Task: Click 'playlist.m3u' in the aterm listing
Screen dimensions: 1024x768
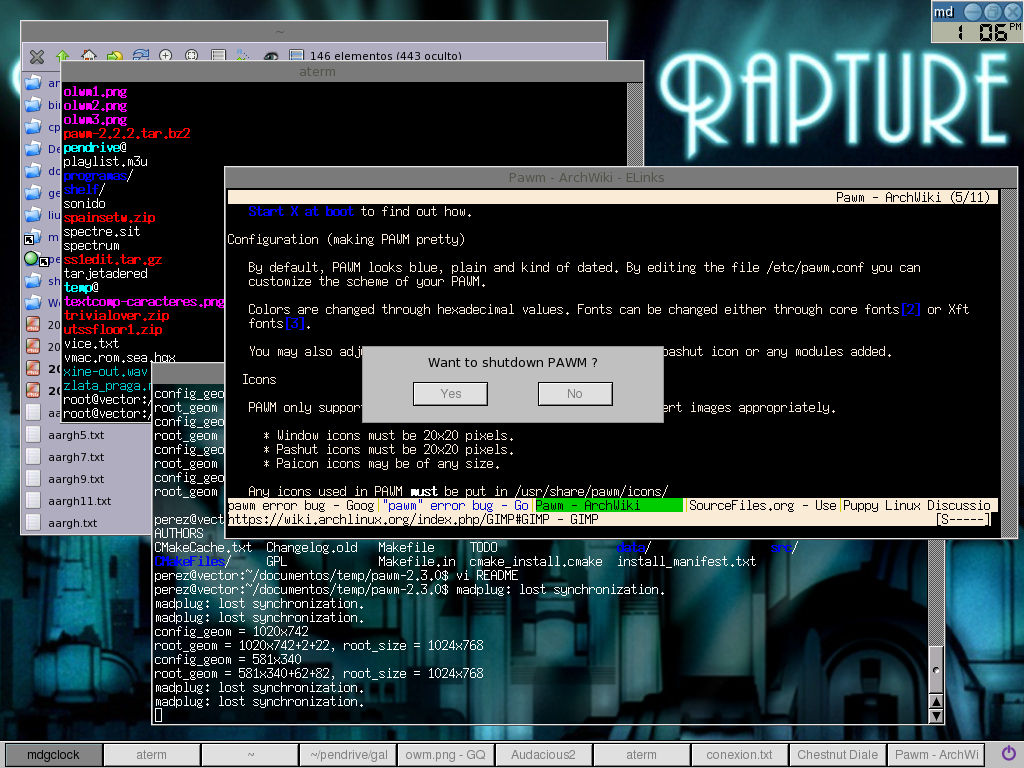Action: tap(105, 161)
